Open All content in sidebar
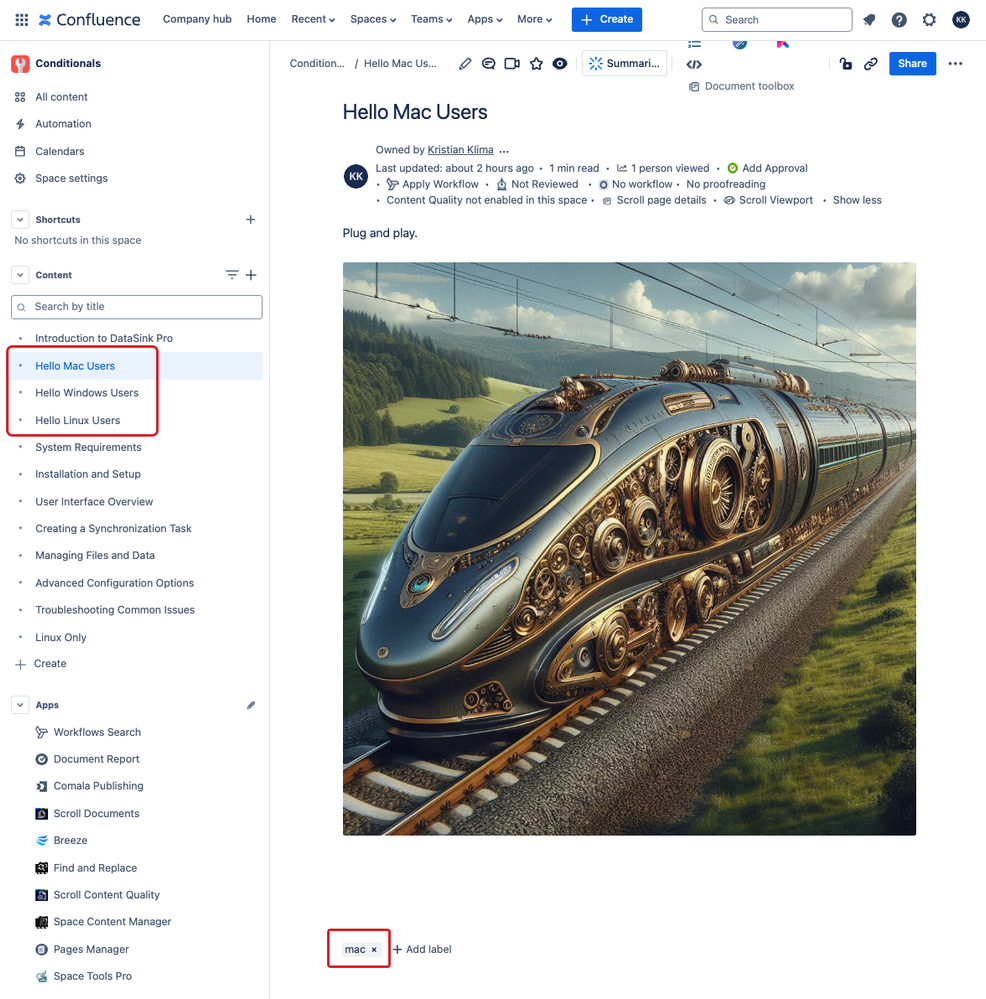This screenshot has width=986, height=999. [61, 97]
